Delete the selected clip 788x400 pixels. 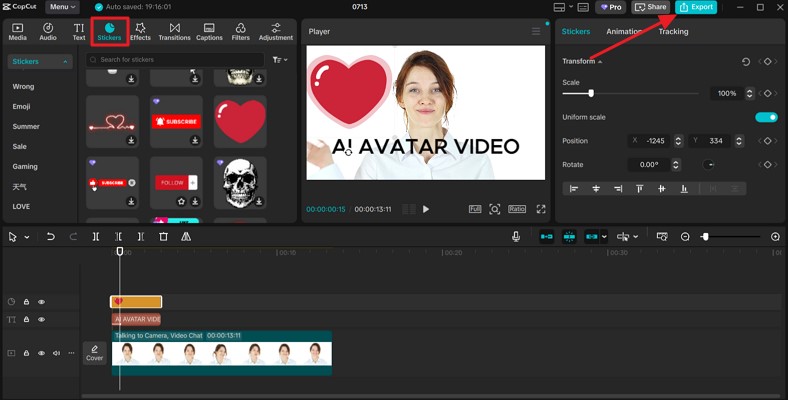pos(163,237)
